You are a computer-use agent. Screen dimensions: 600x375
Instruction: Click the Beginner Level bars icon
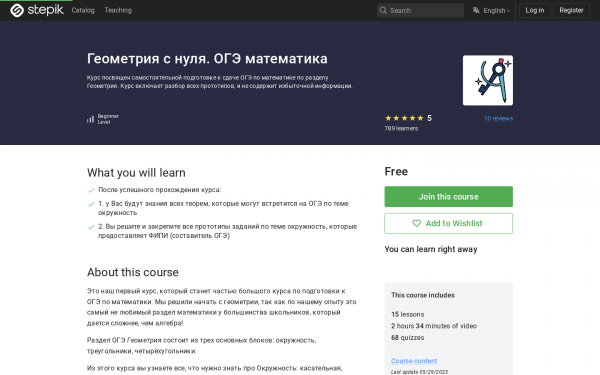click(x=90, y=119)
